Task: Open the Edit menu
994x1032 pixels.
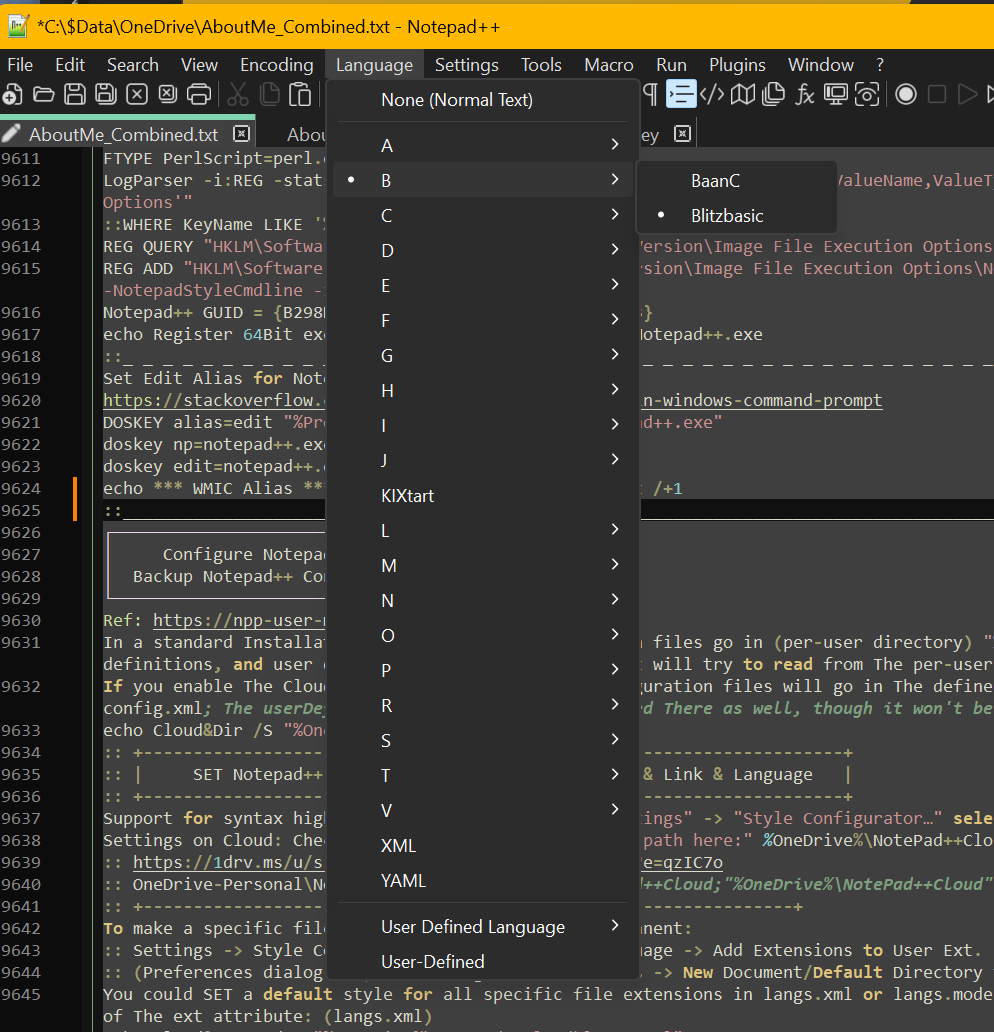Action: [x=70, y=64]
